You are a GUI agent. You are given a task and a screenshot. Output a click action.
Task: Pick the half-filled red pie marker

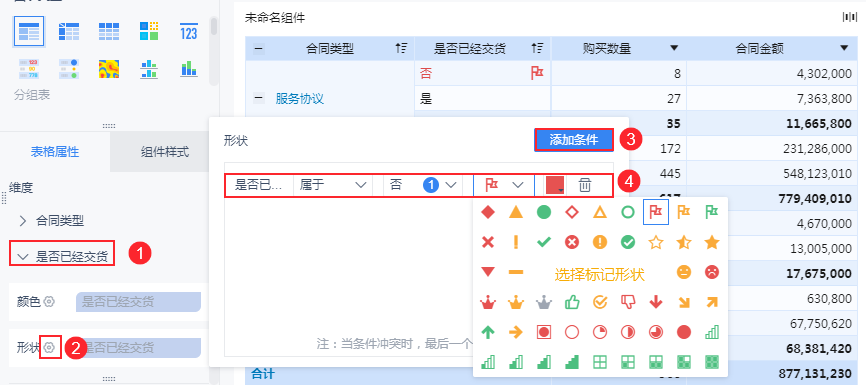point(628,332)
